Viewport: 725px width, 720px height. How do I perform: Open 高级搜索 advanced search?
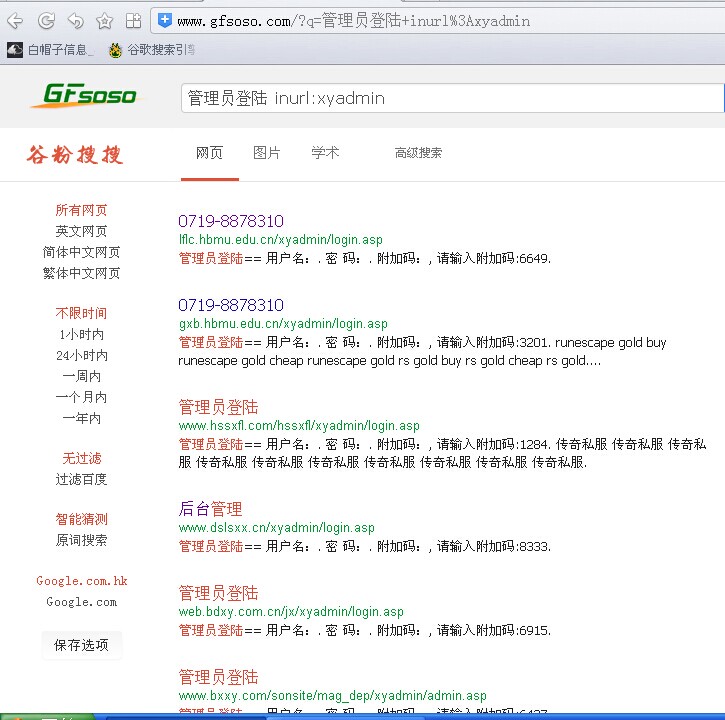pos(418,153)
